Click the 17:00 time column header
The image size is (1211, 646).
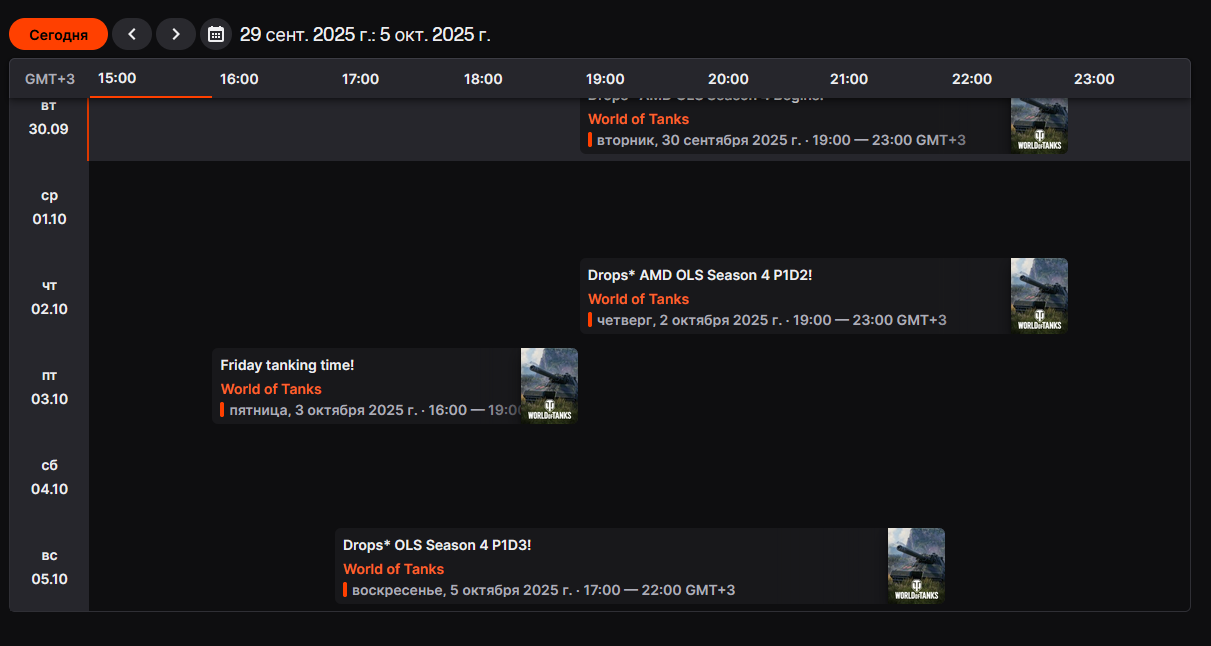pos(361,79)
